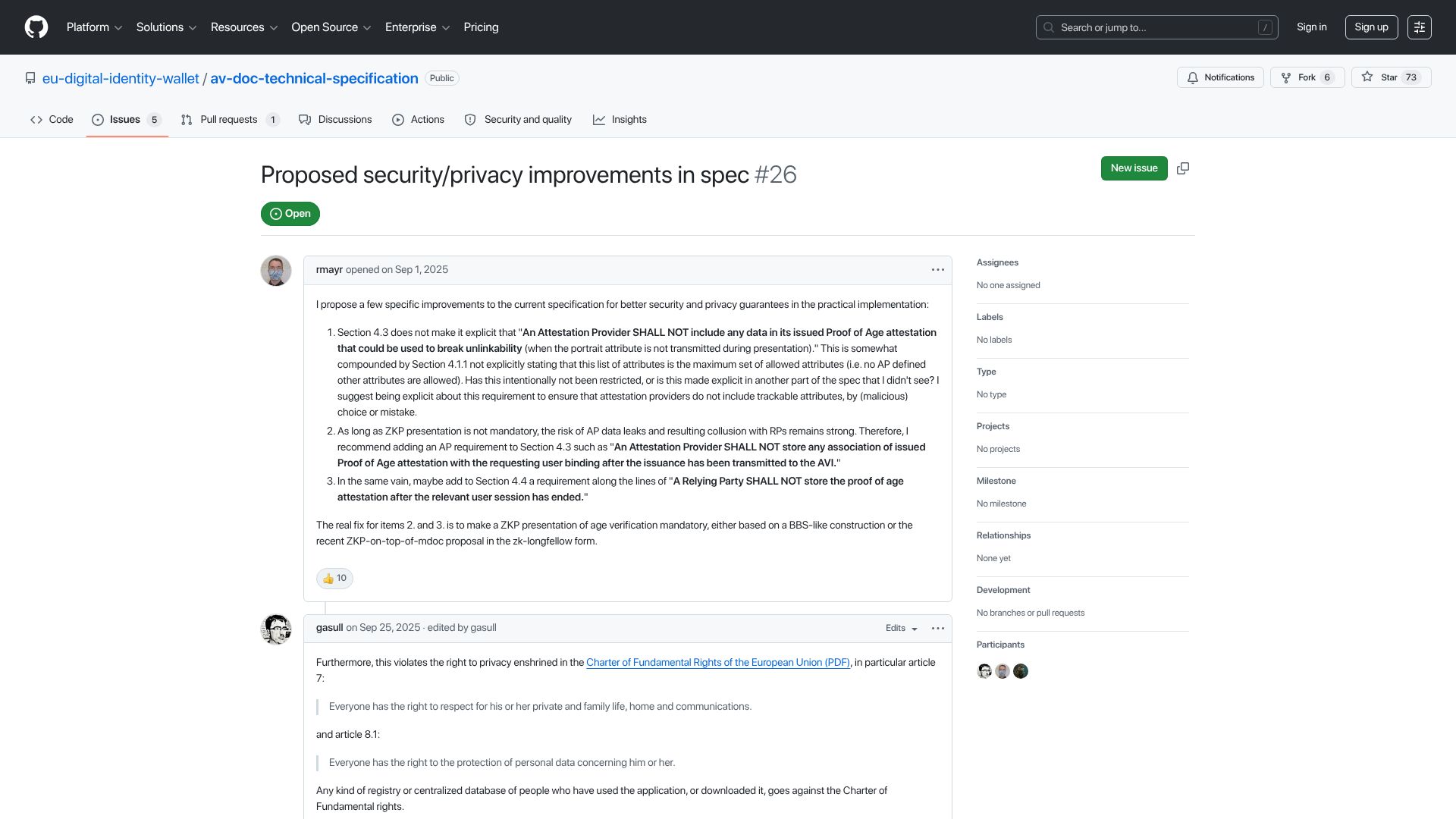Open the Platform dropdown menu

click(x=94, y=27)
